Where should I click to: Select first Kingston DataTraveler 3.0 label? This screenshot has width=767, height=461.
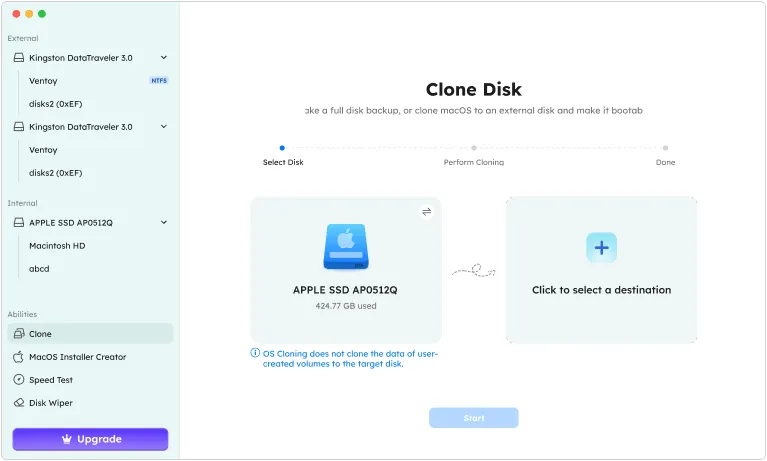pyautogui.click(x=81, y=58)
